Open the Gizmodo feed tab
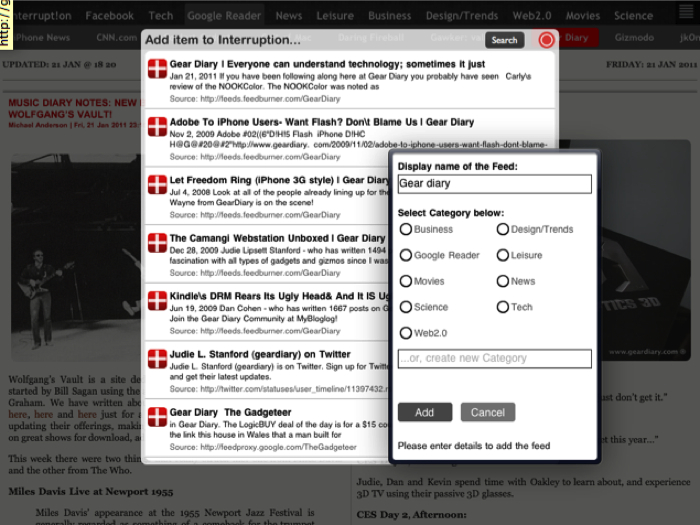Image resolution: width=700 pixels, height=525 pixels. [634, 38]
